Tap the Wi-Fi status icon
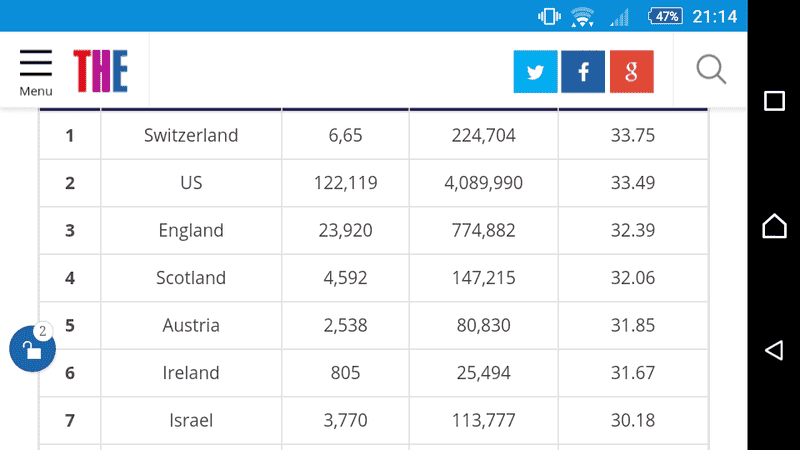This screenshot has height=450, width=800. click(582, 16)
